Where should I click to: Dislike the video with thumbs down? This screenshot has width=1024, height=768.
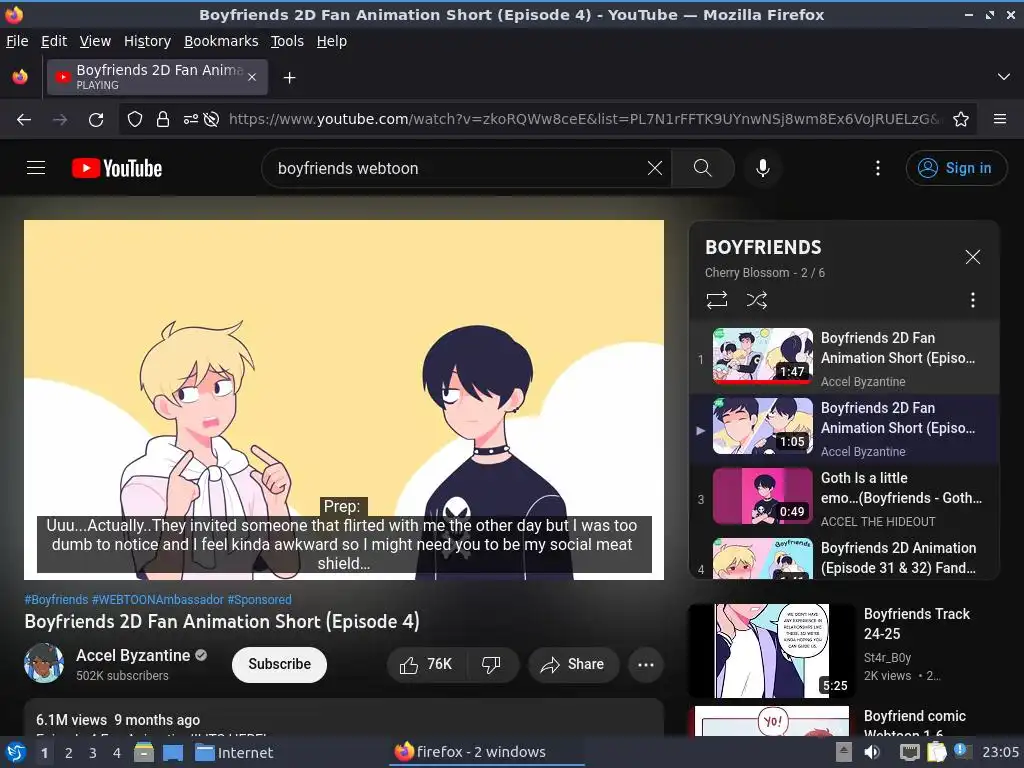pos(491,665)
